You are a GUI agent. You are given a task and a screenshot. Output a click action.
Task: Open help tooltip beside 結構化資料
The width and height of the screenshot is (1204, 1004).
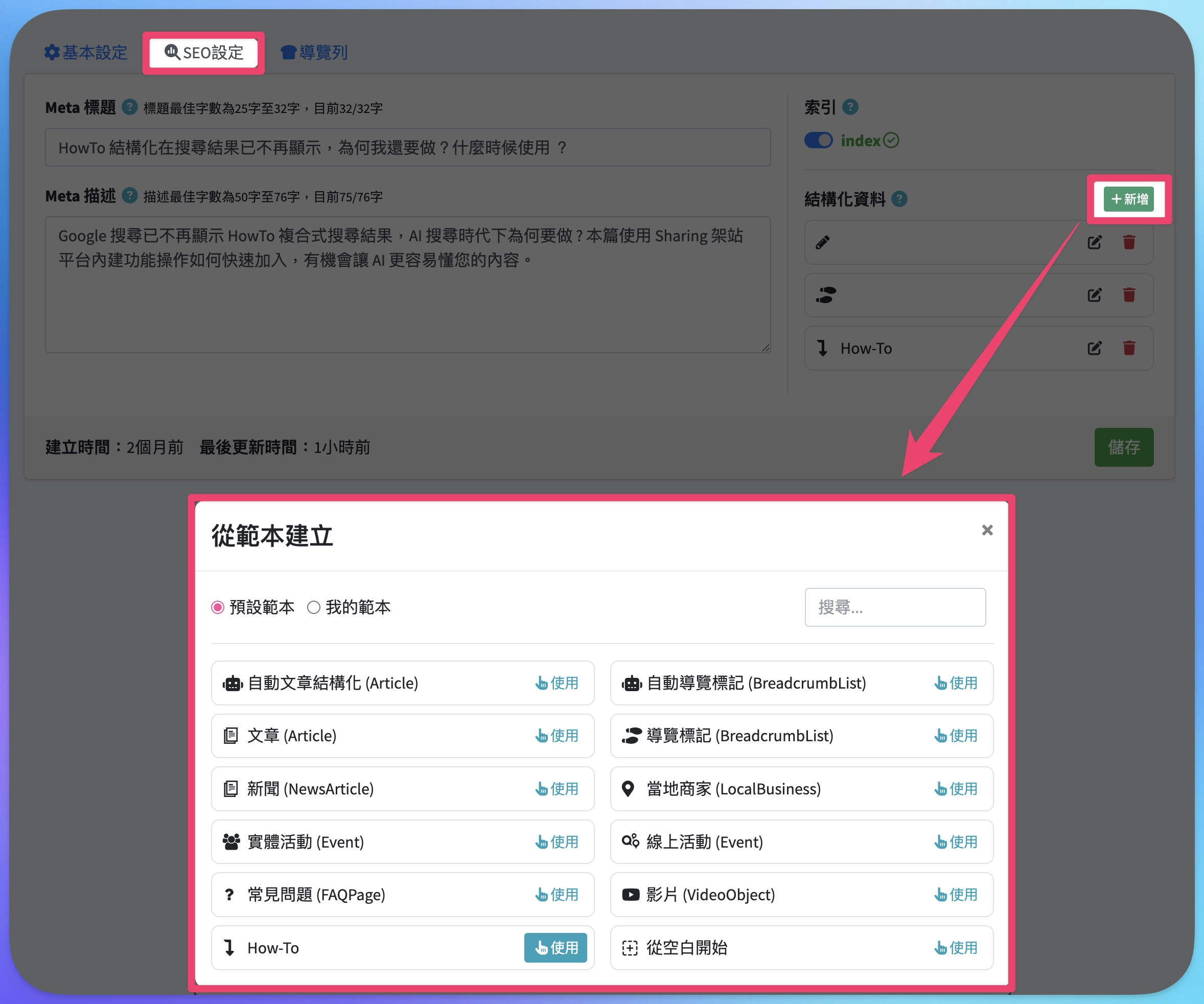[899, 199]
